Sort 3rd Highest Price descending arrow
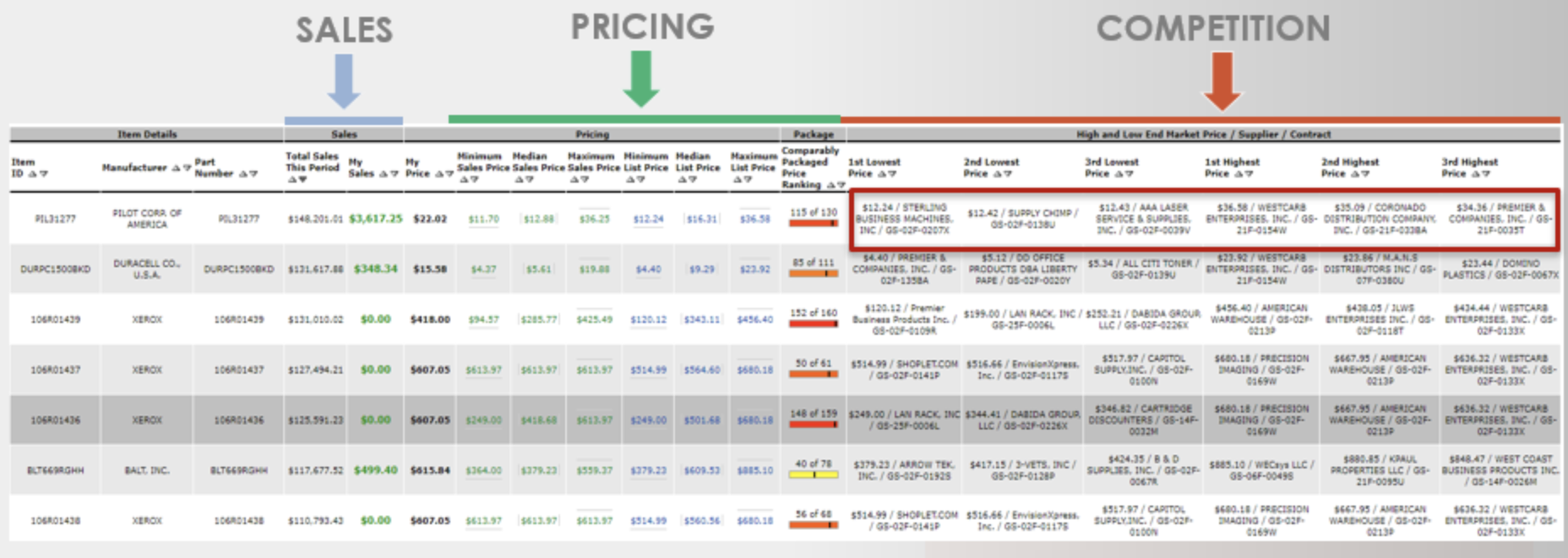This screenshot has width=1568, height=558. click(x=1485, y=174)
